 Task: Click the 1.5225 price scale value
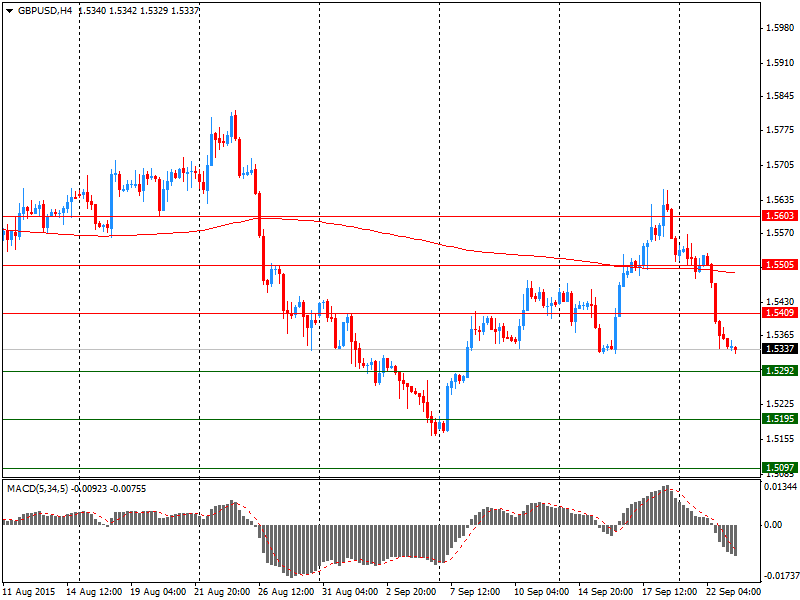pos(781,404)
